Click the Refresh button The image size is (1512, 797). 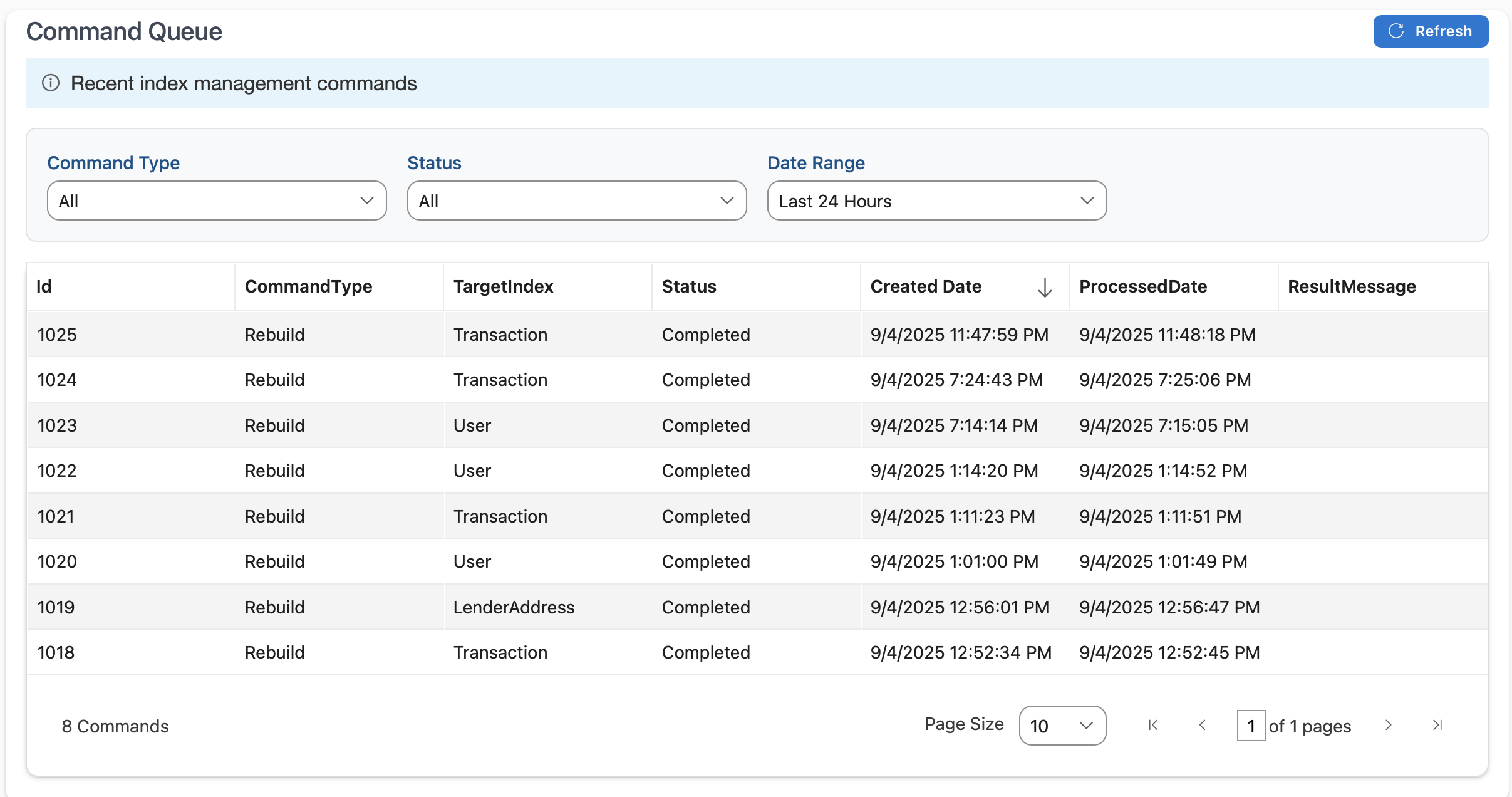(x=1430, y=31)
